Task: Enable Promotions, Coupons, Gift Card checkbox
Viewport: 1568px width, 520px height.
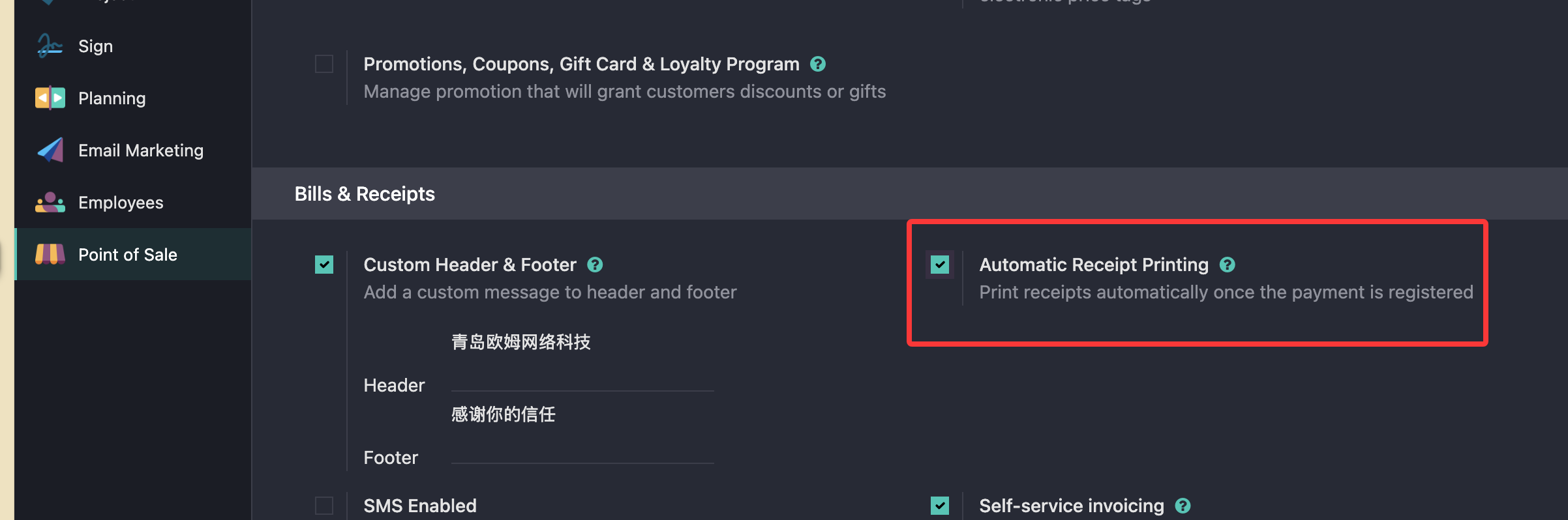Action: [324, 64]
